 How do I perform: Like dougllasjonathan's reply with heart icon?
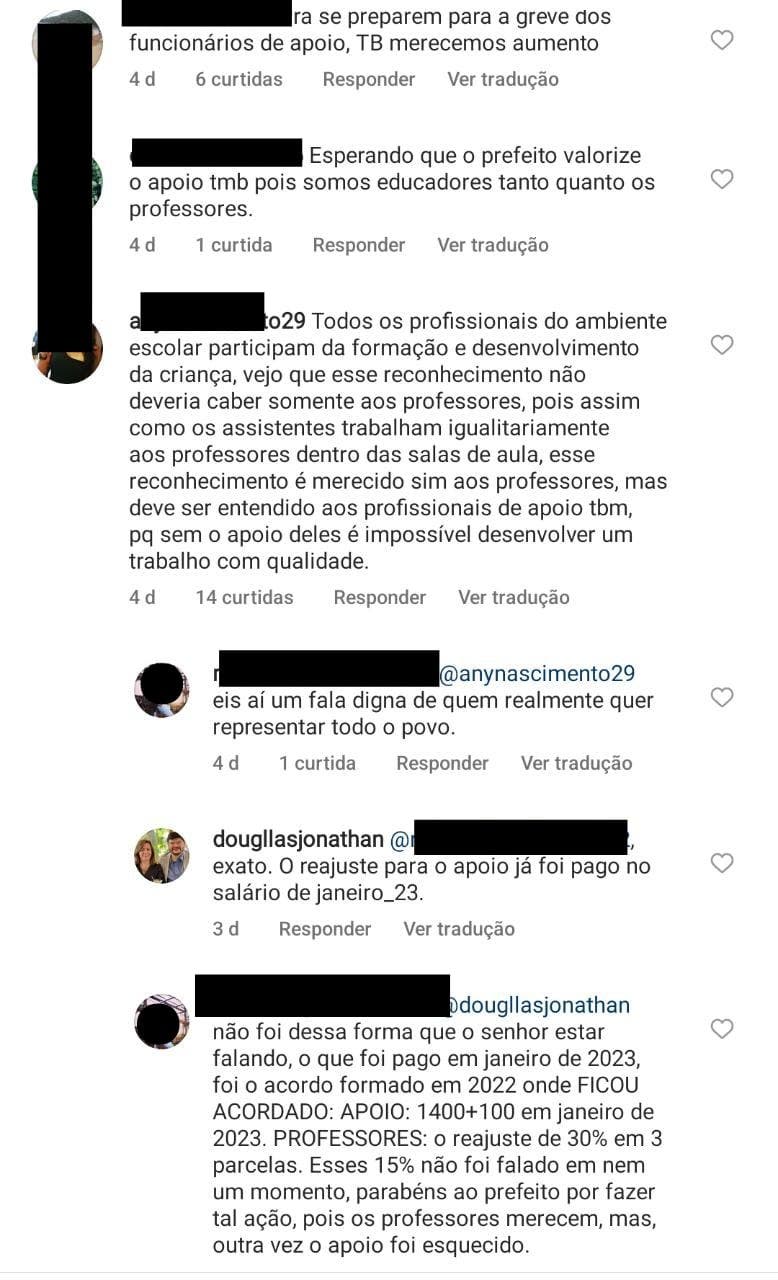721,863
